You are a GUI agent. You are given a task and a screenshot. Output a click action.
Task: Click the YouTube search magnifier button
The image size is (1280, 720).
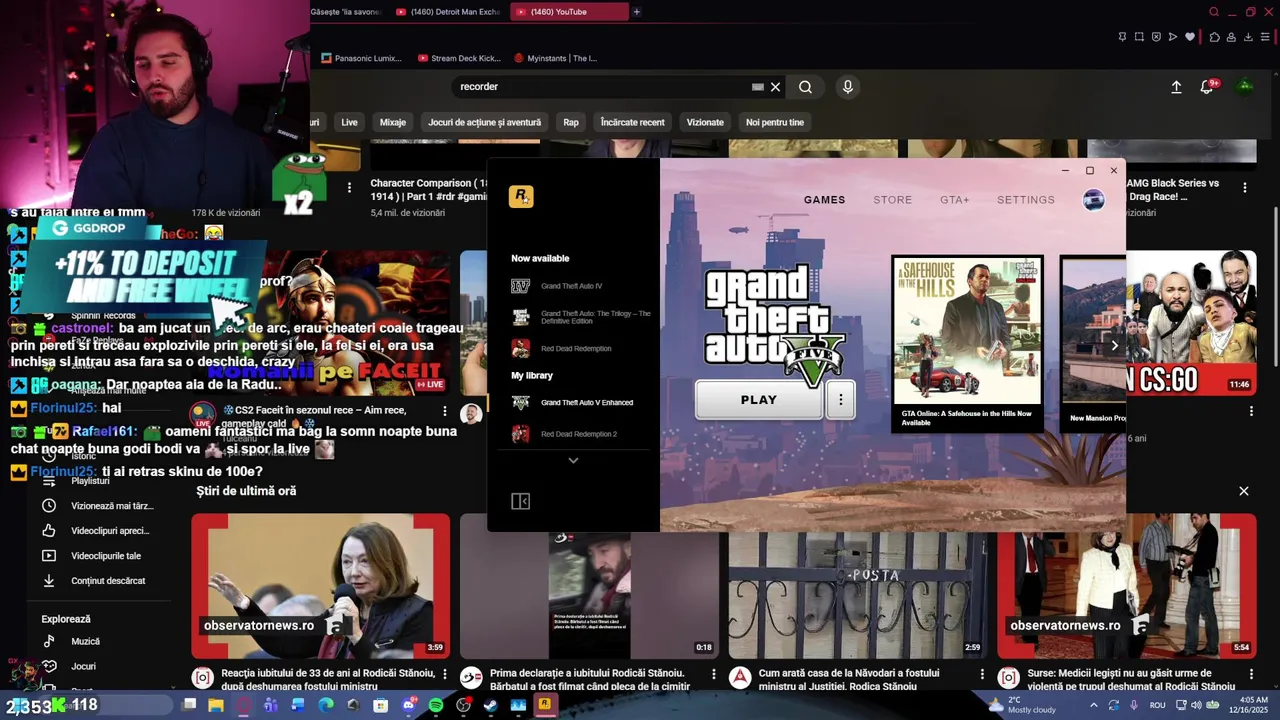click(805, 87)
